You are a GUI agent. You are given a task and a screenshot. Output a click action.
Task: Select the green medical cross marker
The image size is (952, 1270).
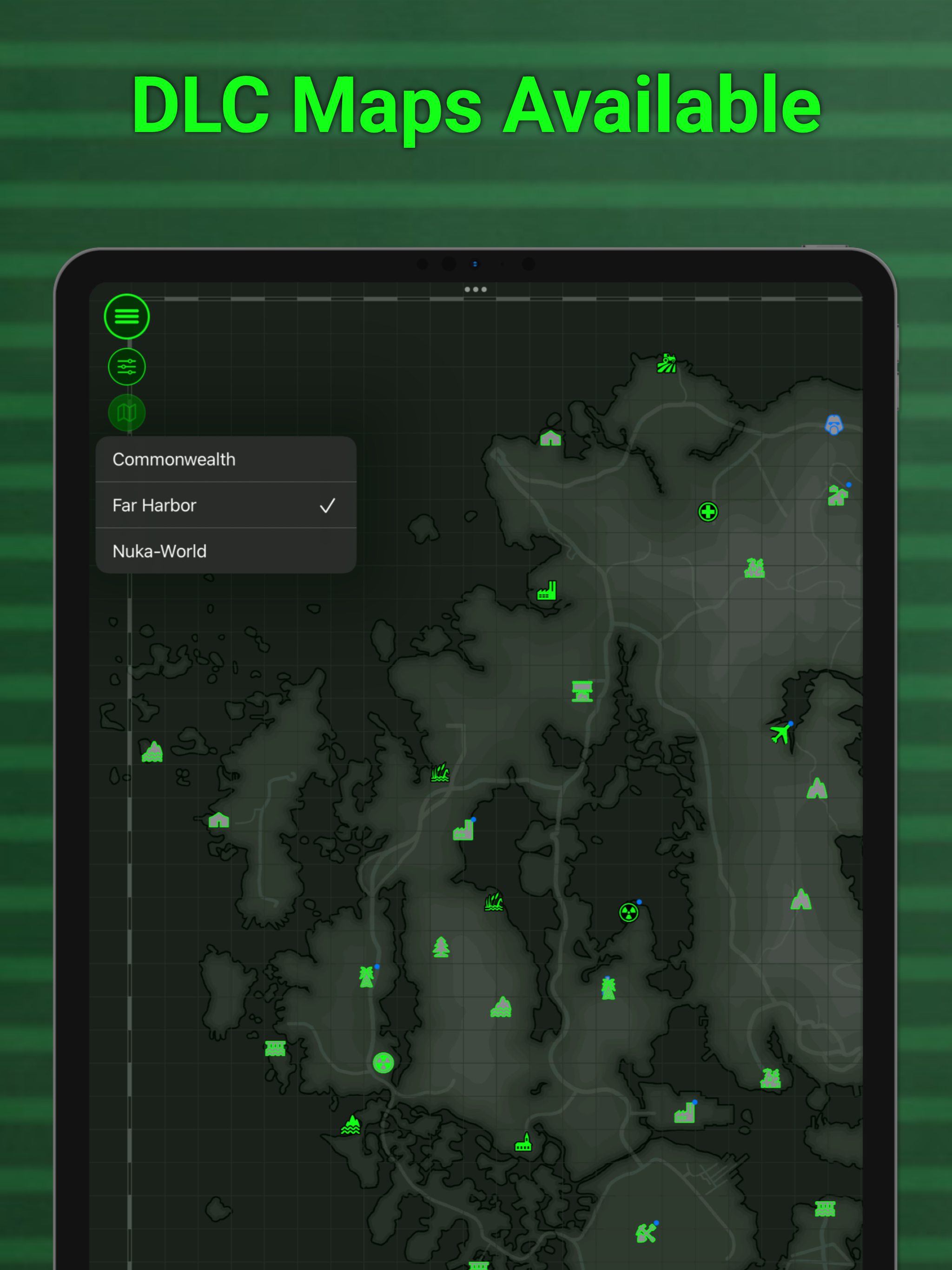coord(708,511)
